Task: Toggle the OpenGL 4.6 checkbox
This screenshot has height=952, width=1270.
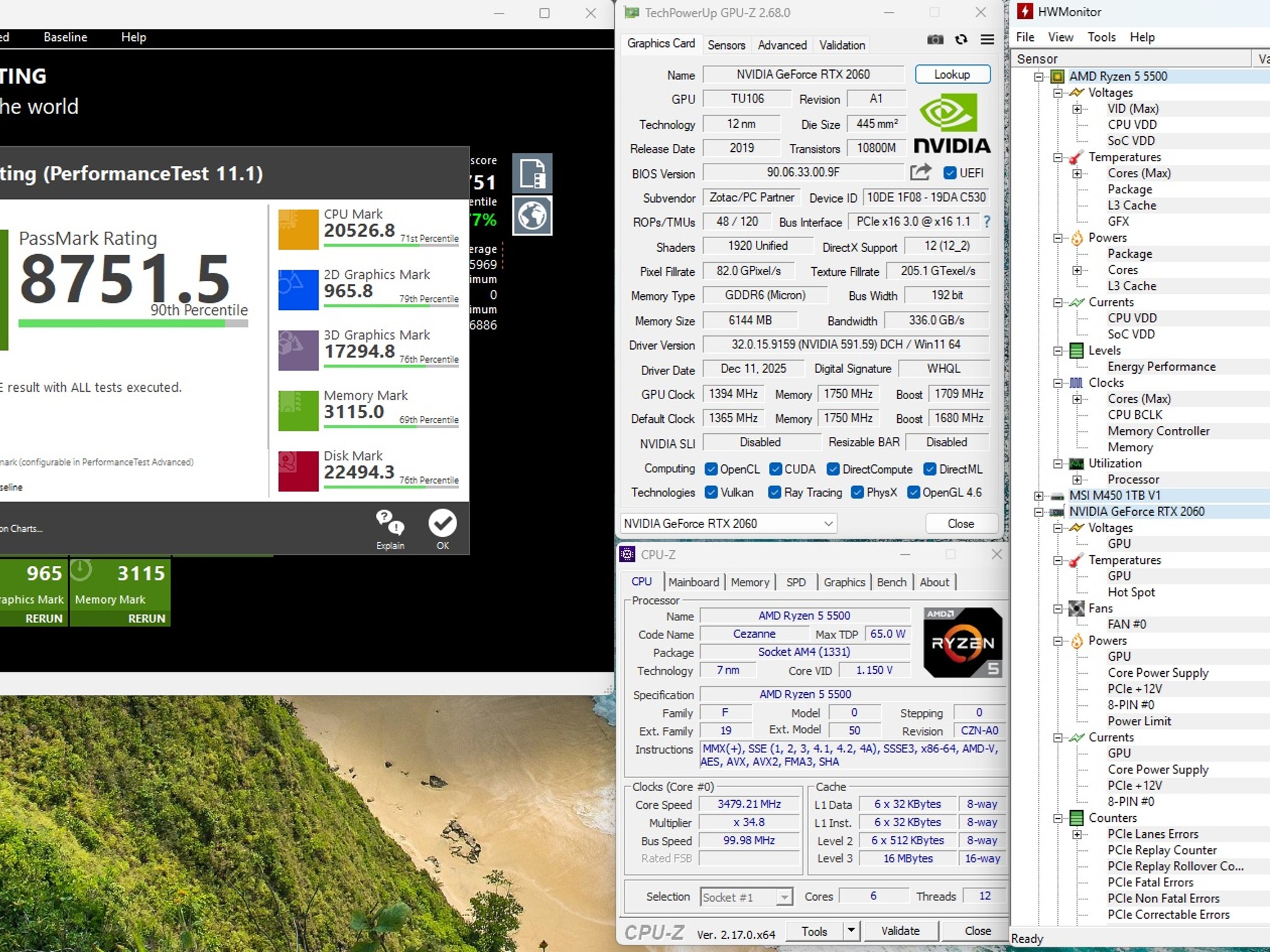Action: (x=913, y=492)
